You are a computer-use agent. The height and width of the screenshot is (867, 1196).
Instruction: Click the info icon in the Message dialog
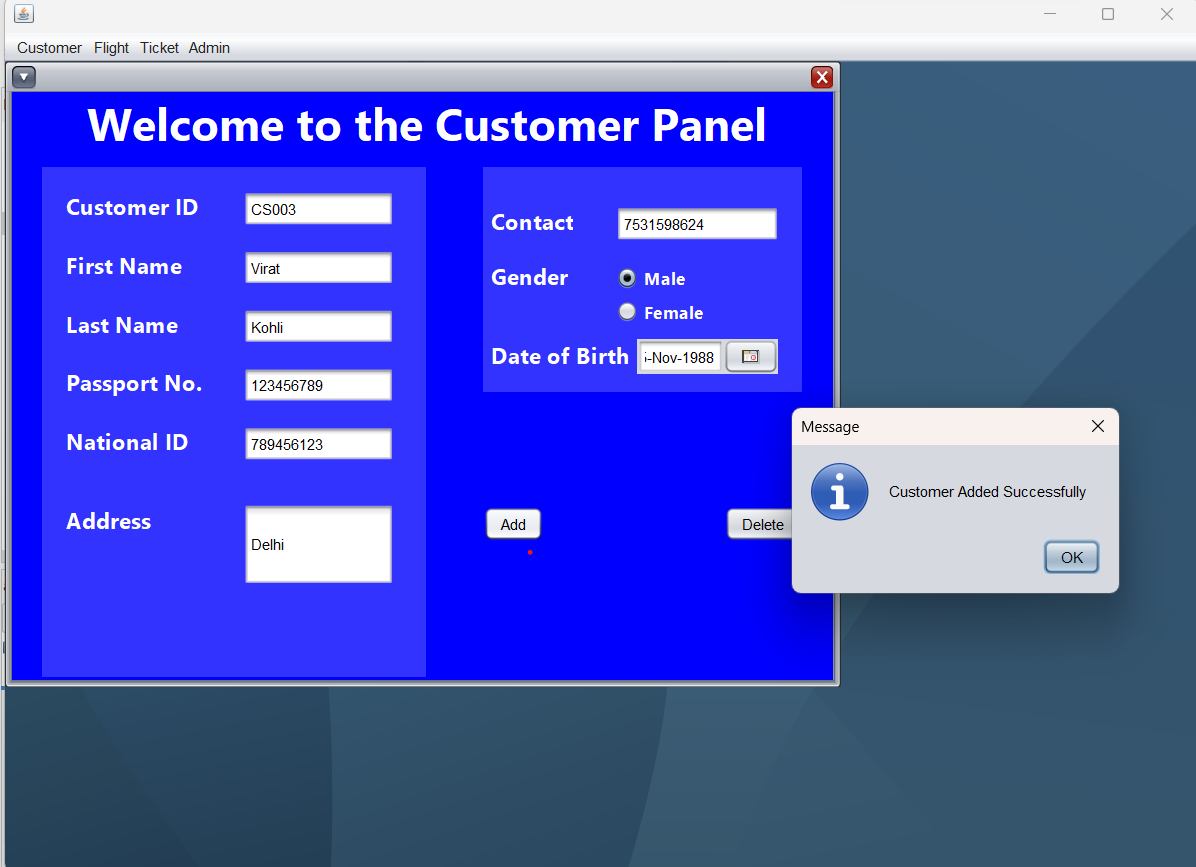[839, 491]
